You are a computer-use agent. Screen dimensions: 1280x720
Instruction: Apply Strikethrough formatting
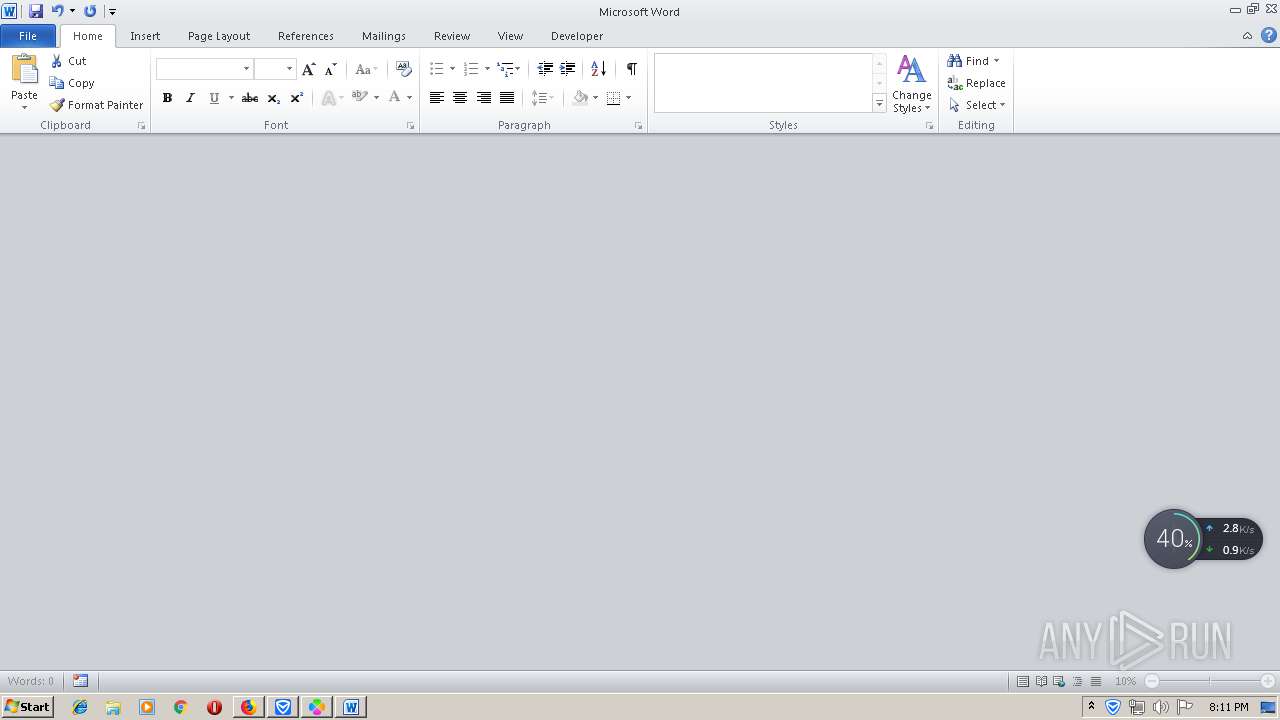250,98
